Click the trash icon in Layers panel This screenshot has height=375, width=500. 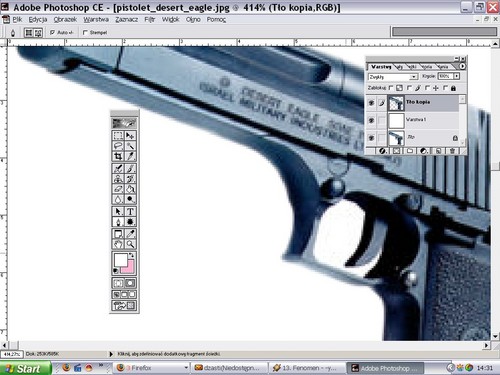[x=452, y=151]
